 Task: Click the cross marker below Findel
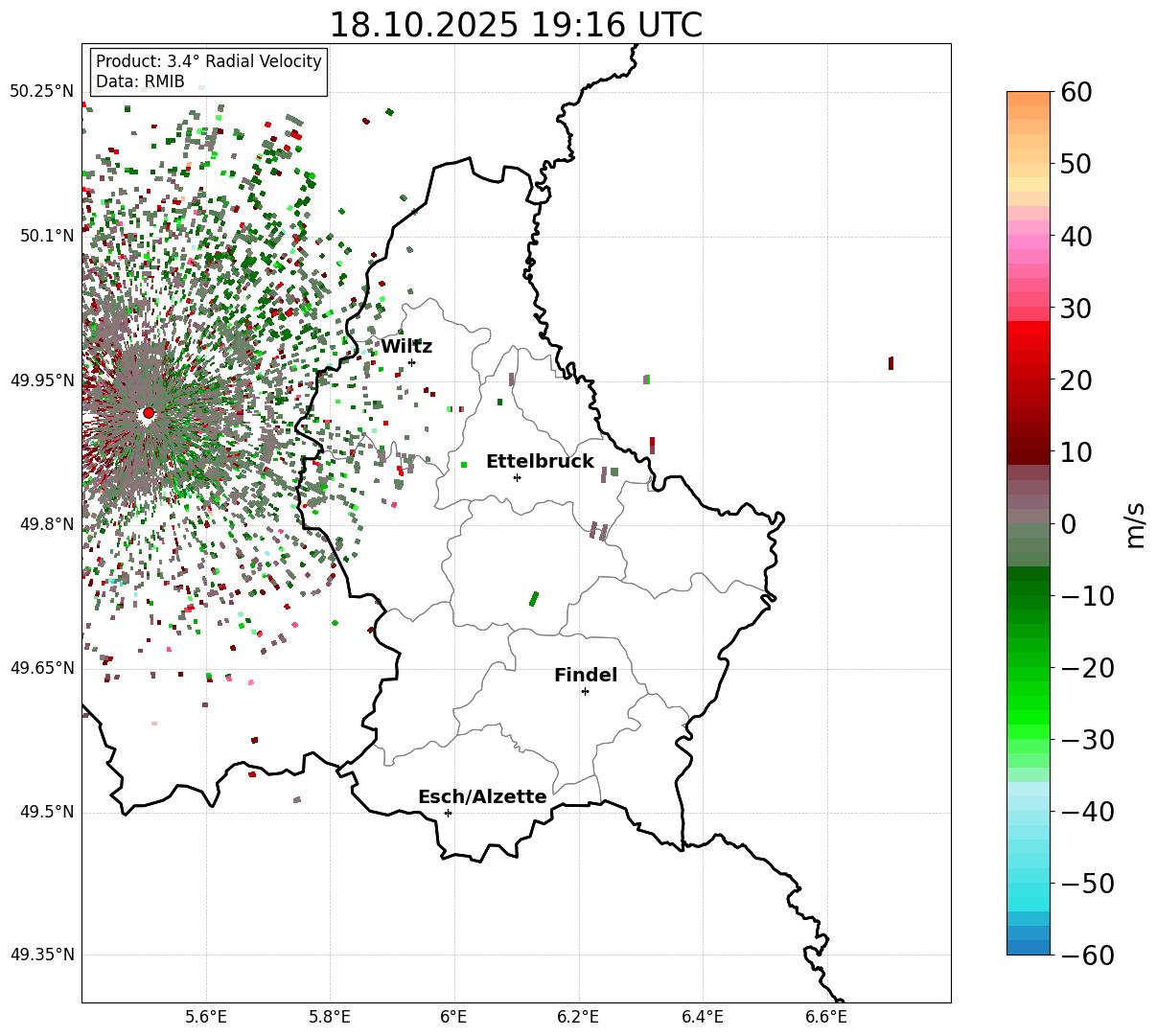click(585, 691)
